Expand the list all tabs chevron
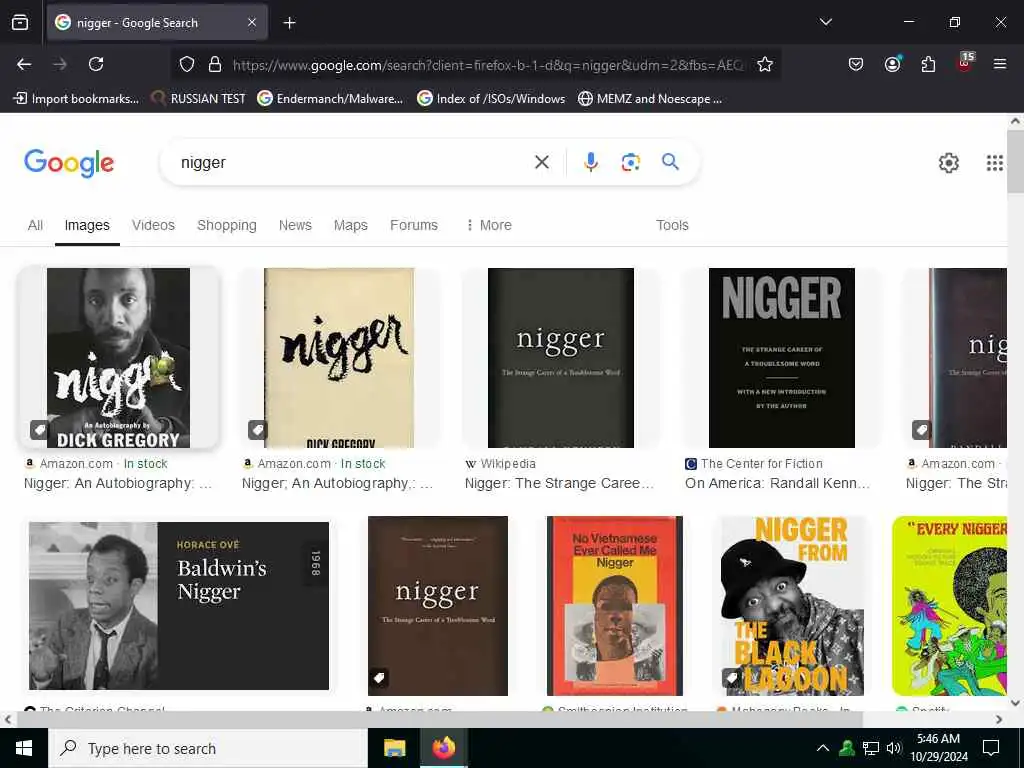 pos(825,22)
